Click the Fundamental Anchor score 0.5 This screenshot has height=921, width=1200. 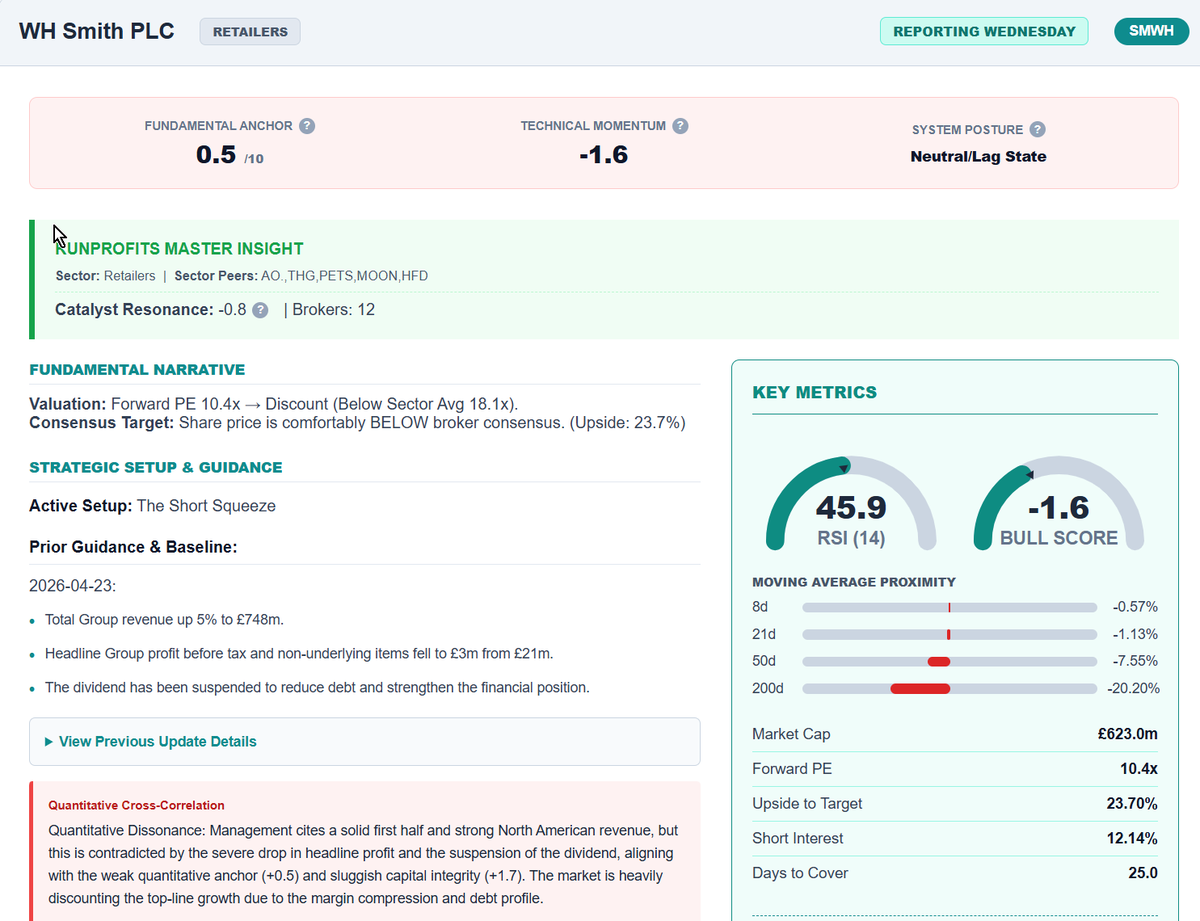[x=216, y=154]
